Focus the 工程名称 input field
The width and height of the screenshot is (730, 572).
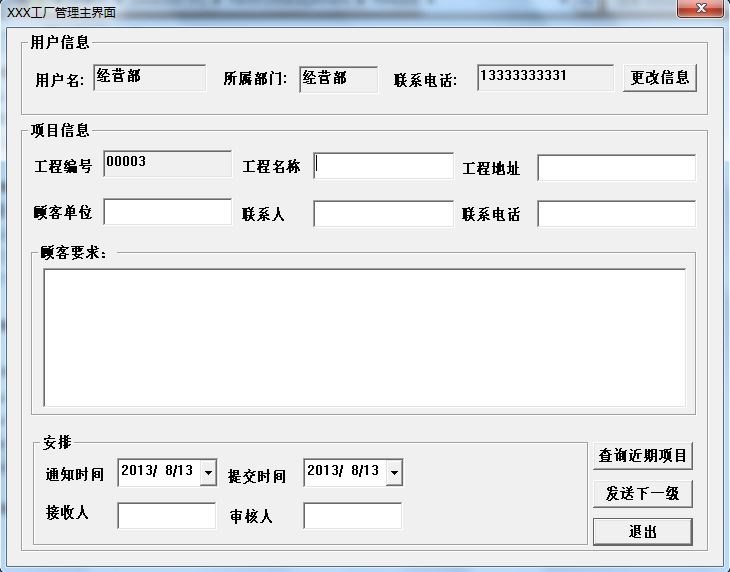pyautogui.click(x=383, y=165)
